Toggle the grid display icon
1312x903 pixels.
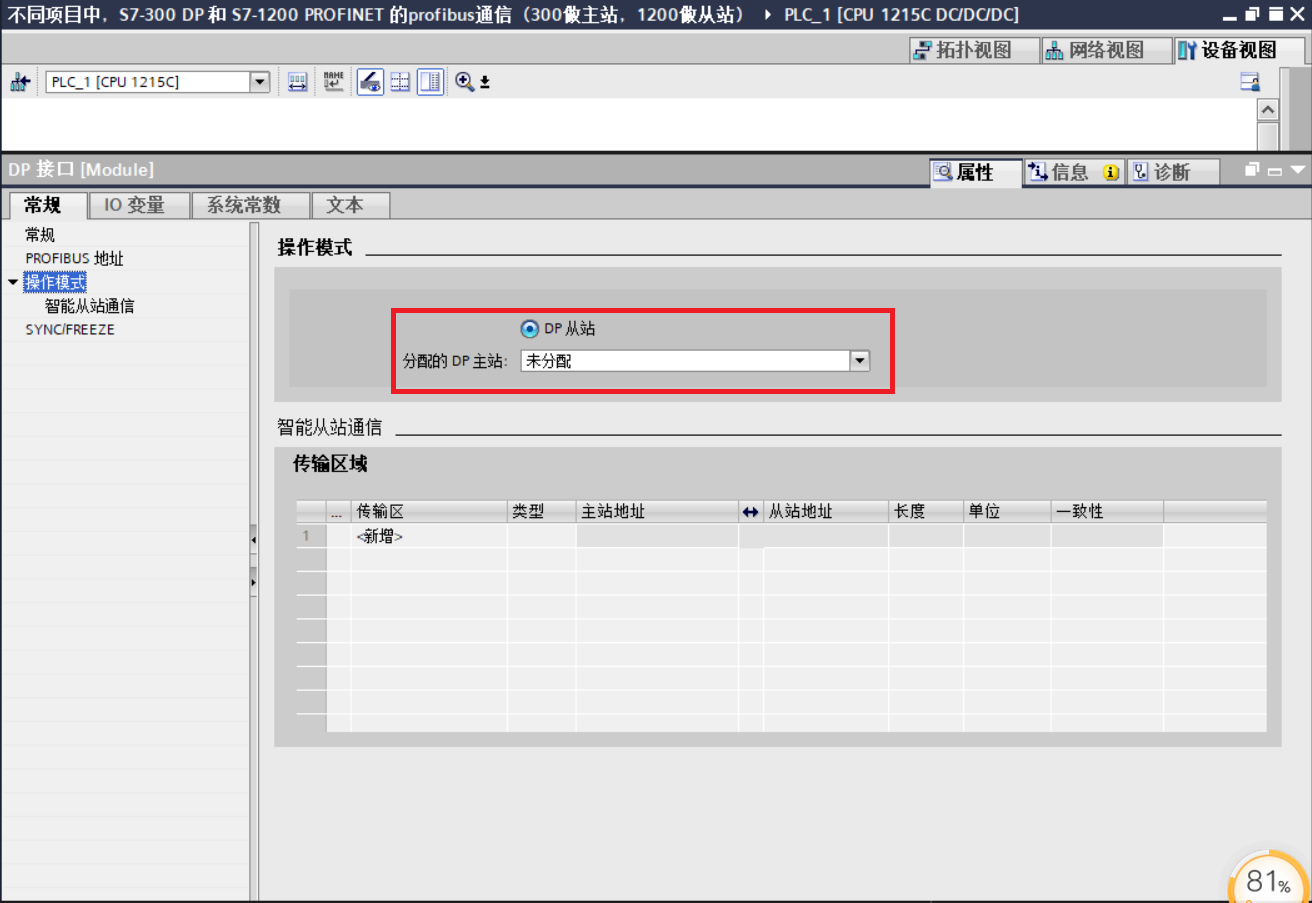tap(400, 82)
